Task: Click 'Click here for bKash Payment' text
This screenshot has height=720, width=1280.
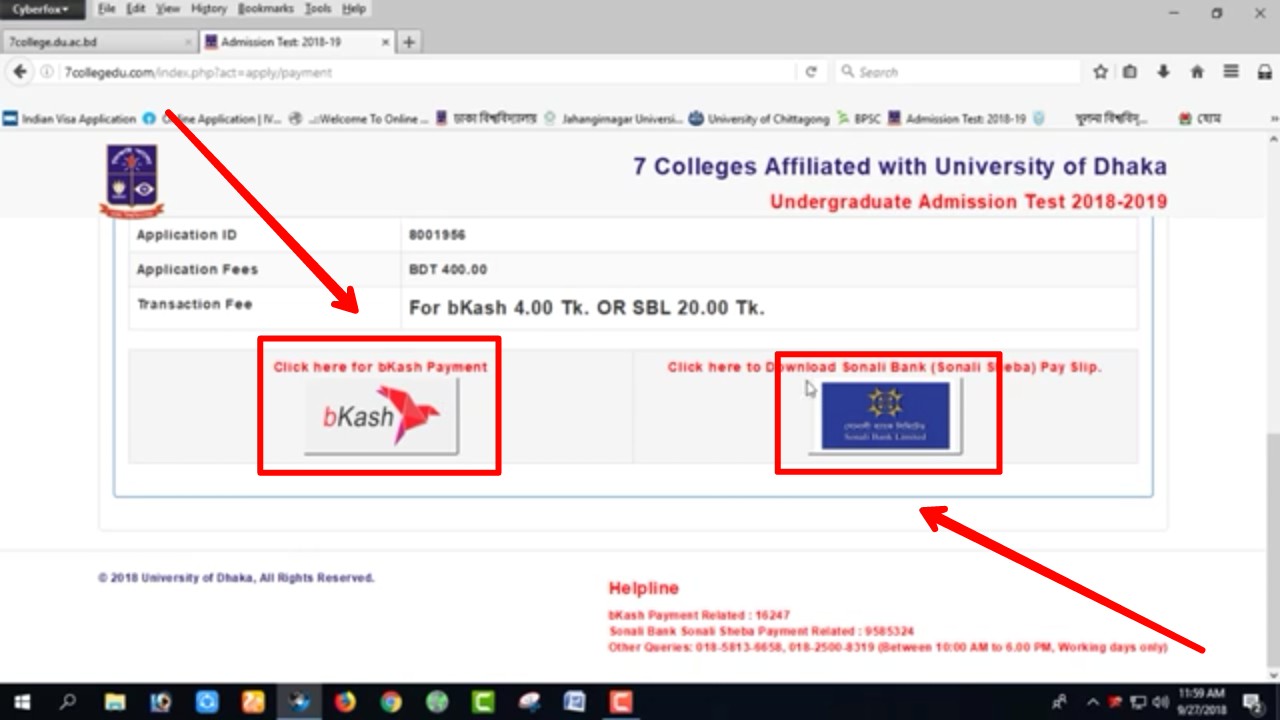Action: pos(381,367)
